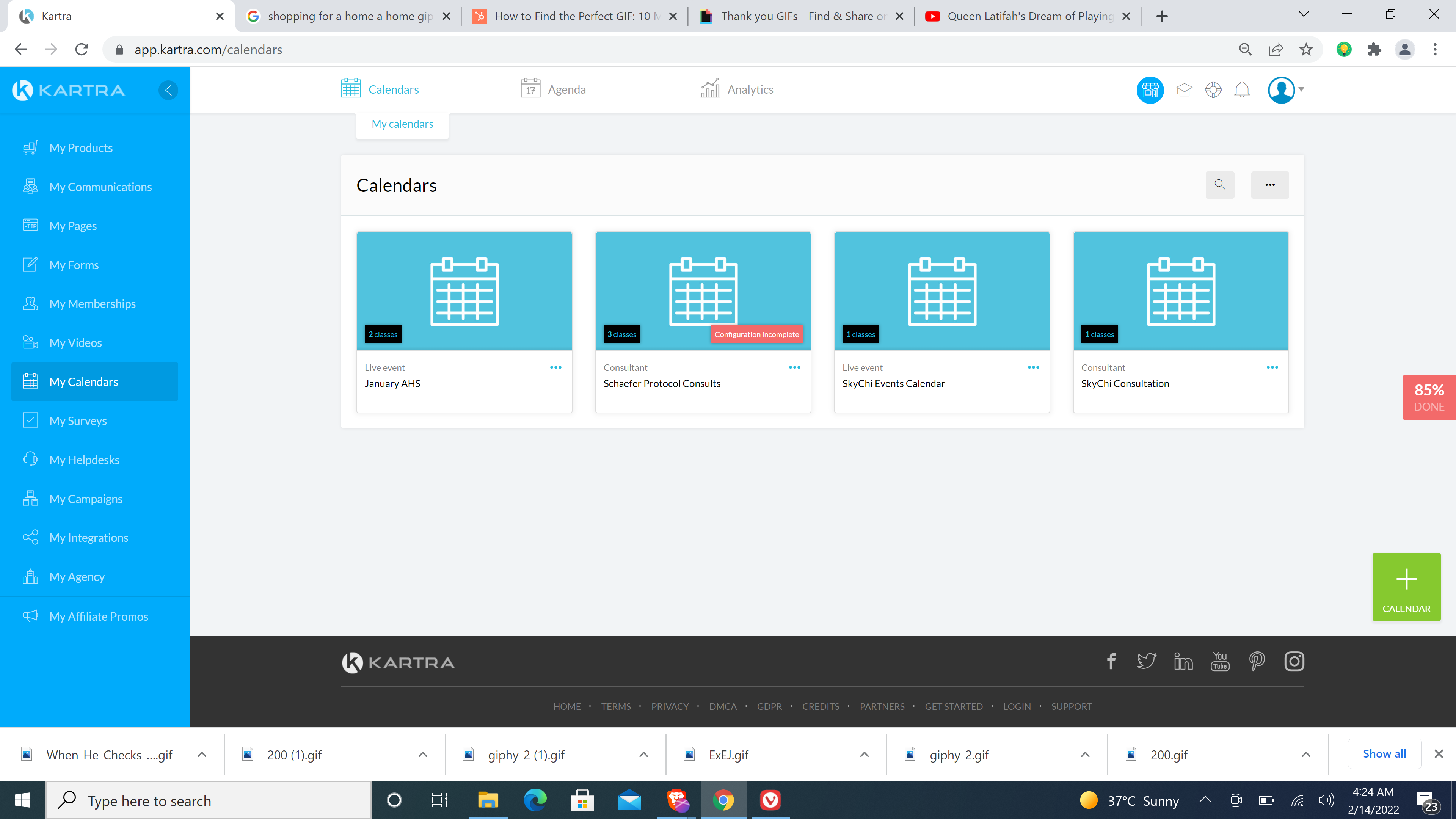
Task: Open options menu for January AHS
Action: [x=555, y=367]
